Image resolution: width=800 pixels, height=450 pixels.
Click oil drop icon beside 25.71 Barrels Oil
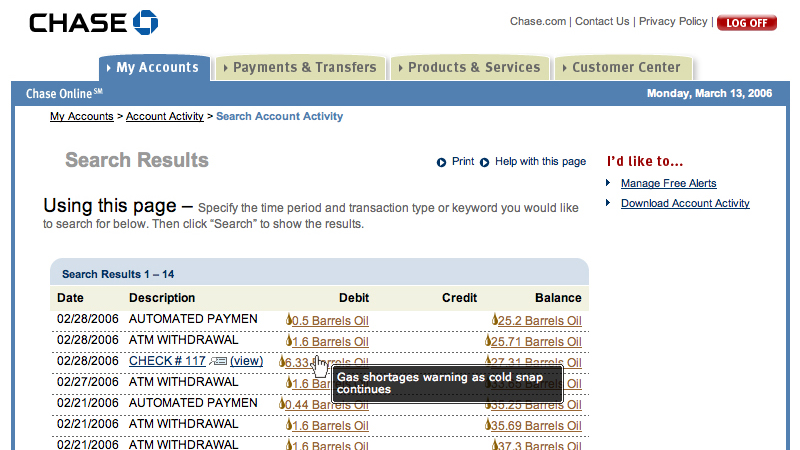point(488,340)
